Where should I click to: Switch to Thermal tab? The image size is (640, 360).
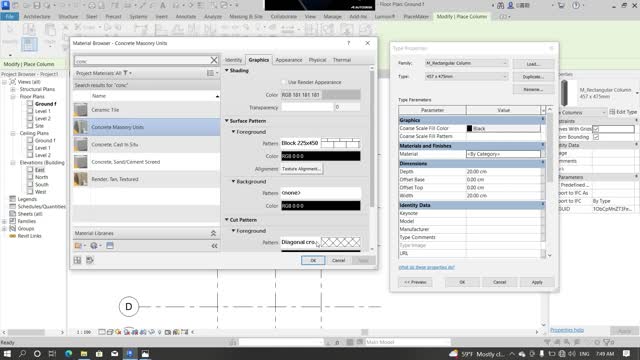tap(342, 60)
